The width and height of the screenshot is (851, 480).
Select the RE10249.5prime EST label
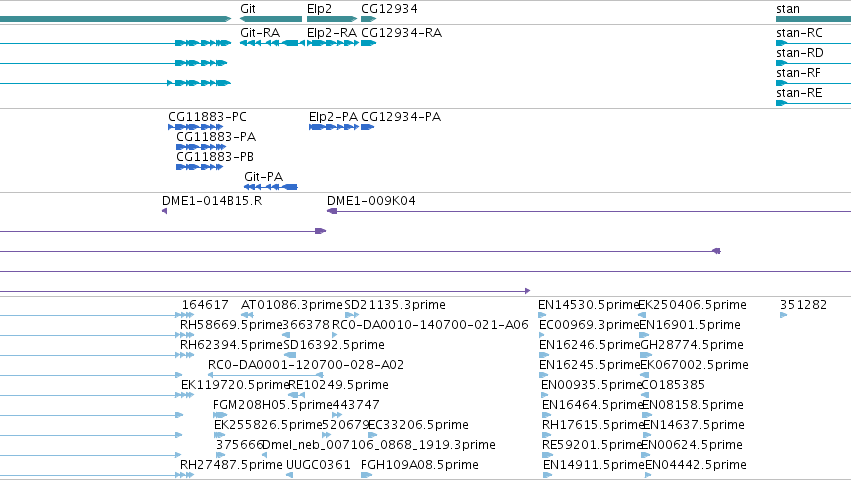(339, 386)
